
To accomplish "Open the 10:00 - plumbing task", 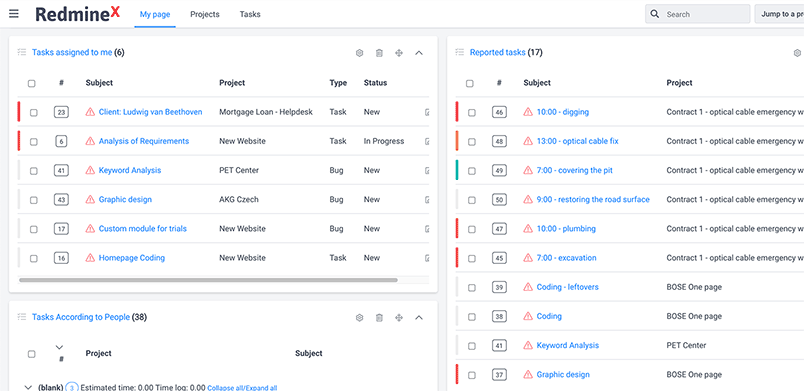I will point(566,229).
